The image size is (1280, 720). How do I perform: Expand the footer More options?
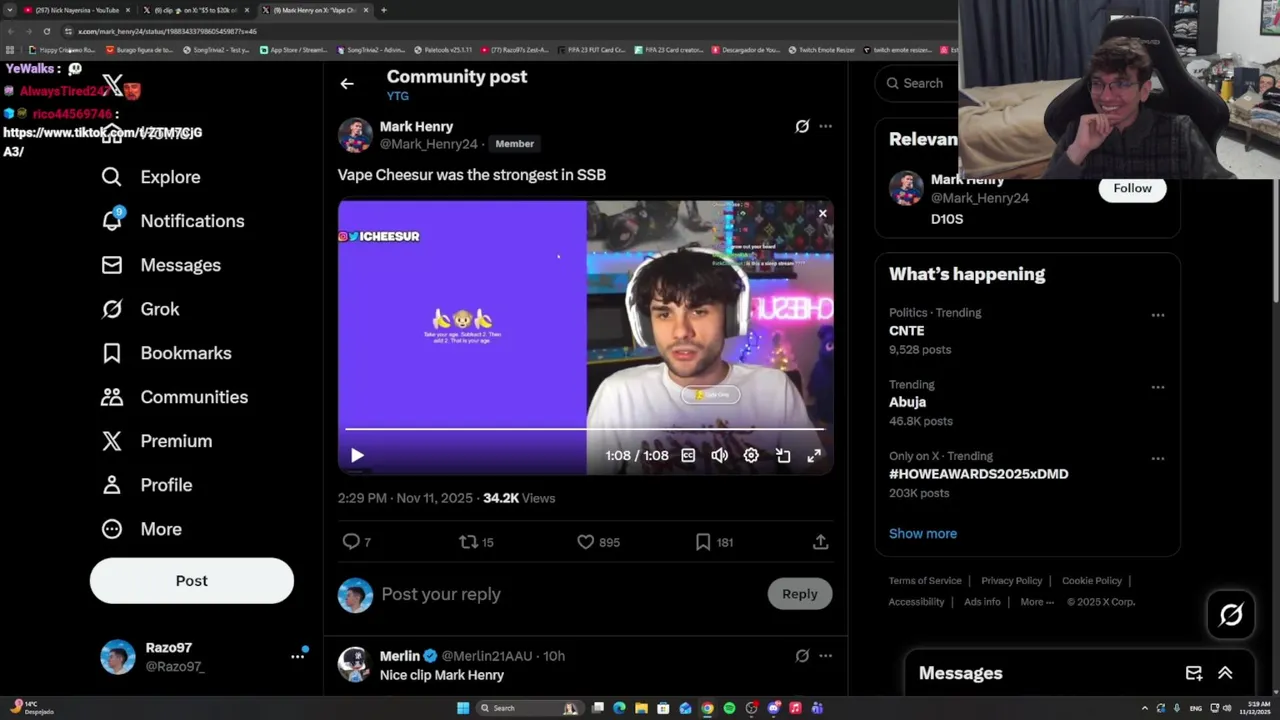coord(1036,602)
